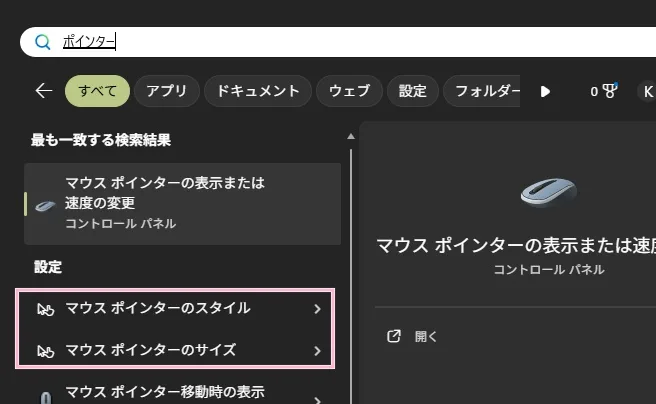Show more filters with the play arrow
The height and width of the screenshot is (404, 656).
click(x=545, y=92)
